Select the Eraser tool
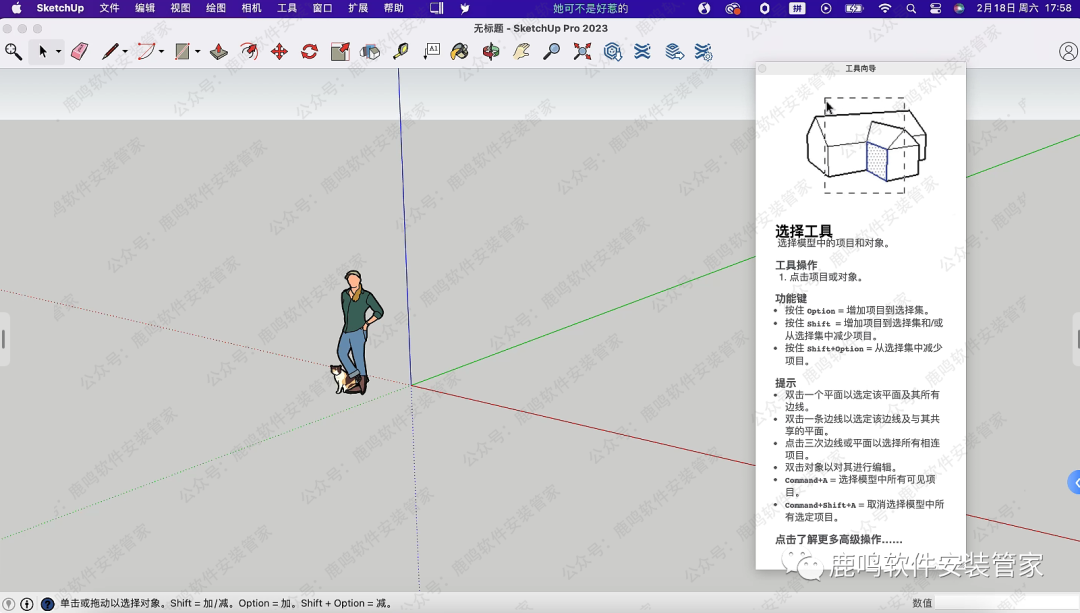 click(80, 51)
